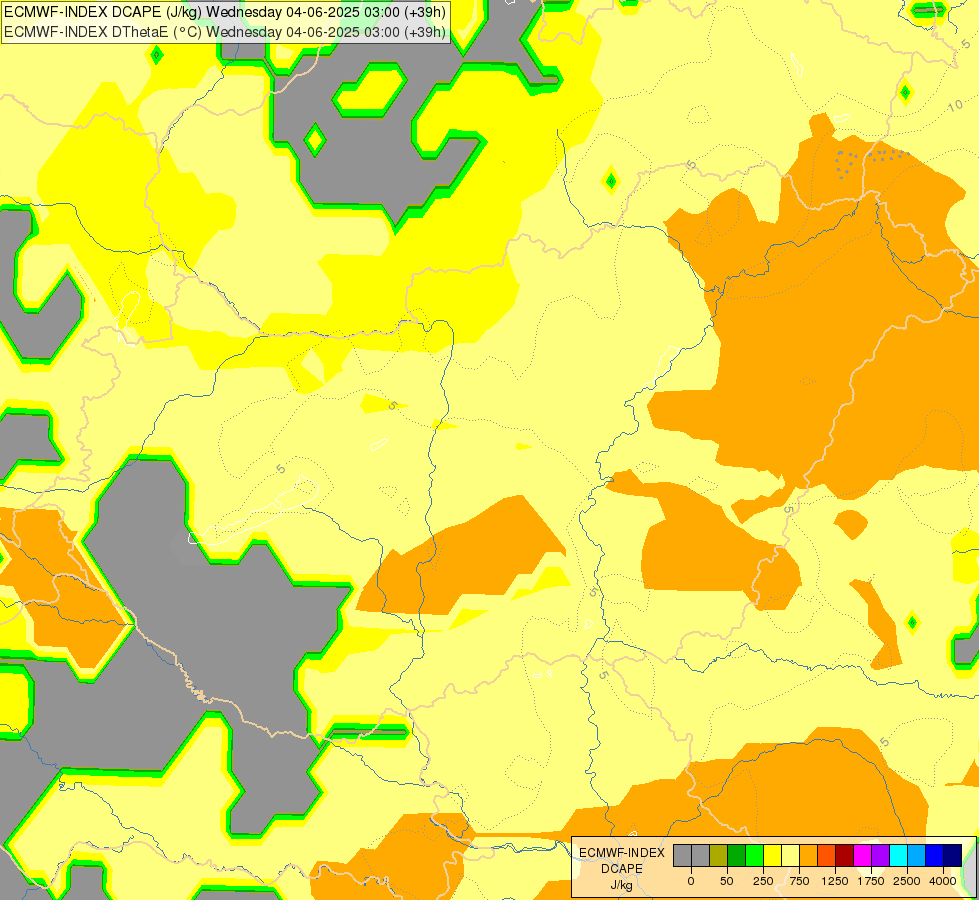Click the legend value 0
The image size is (979, 900).
(x=691, y=881)
